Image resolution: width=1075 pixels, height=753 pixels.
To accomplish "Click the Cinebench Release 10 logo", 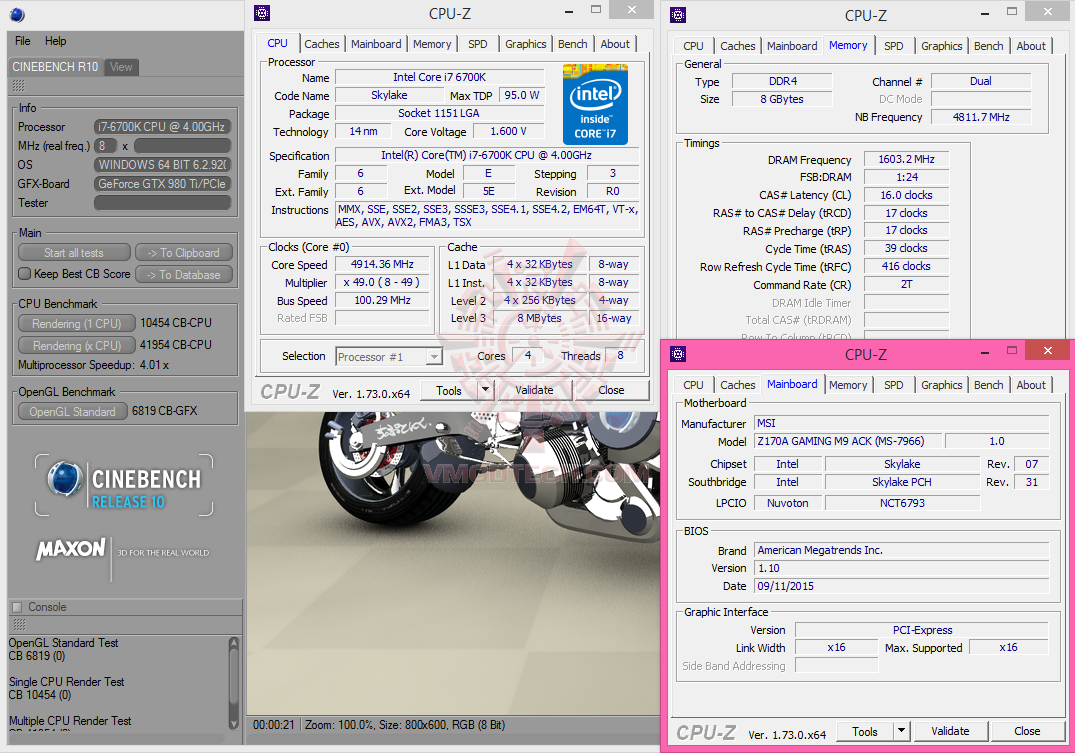I will tap(124, 486).
